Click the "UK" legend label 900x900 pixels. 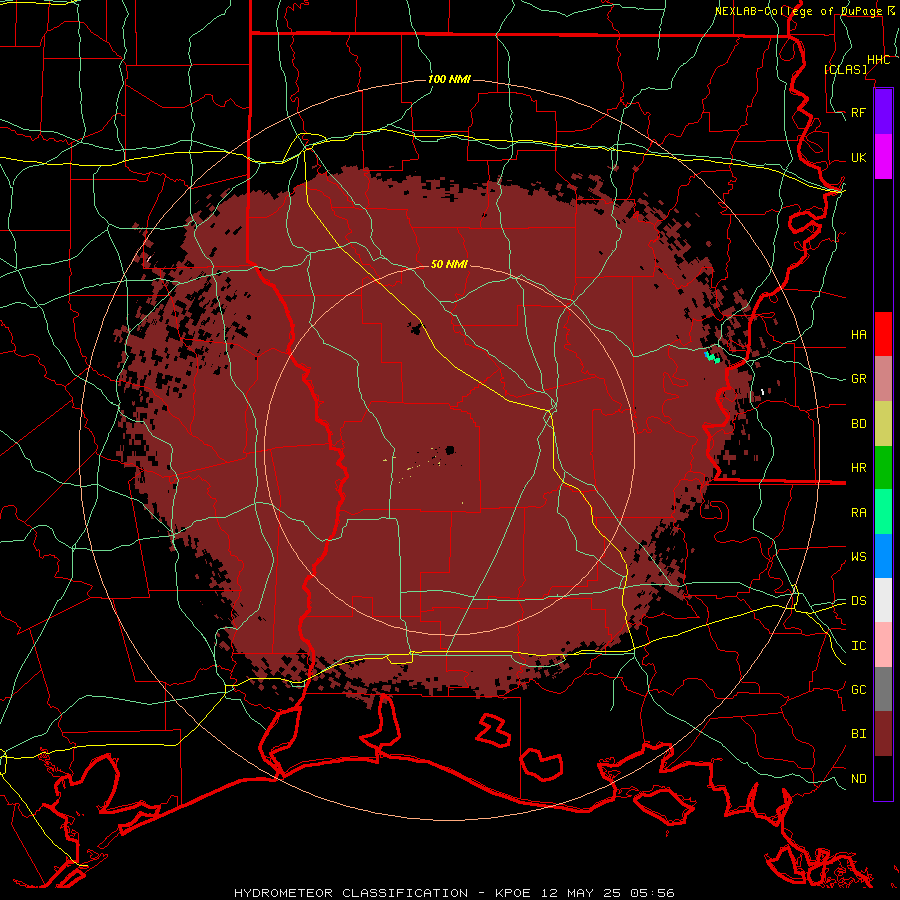click(858, 157)
